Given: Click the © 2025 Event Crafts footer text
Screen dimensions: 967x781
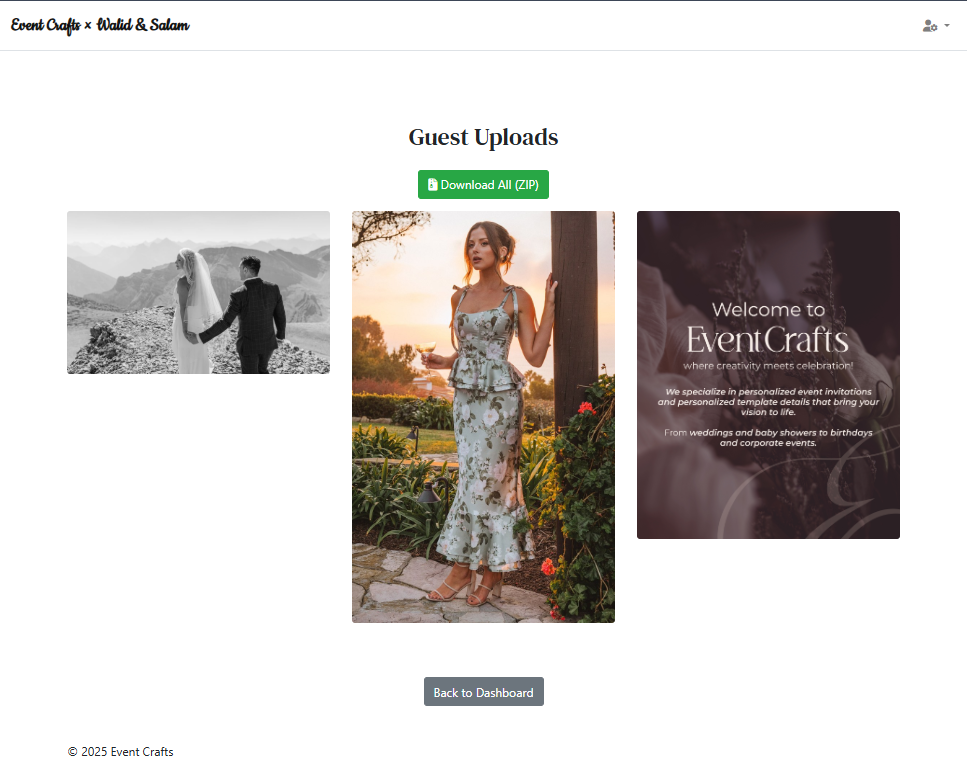Looking at the screenshot, I should (x=120, y=751).
